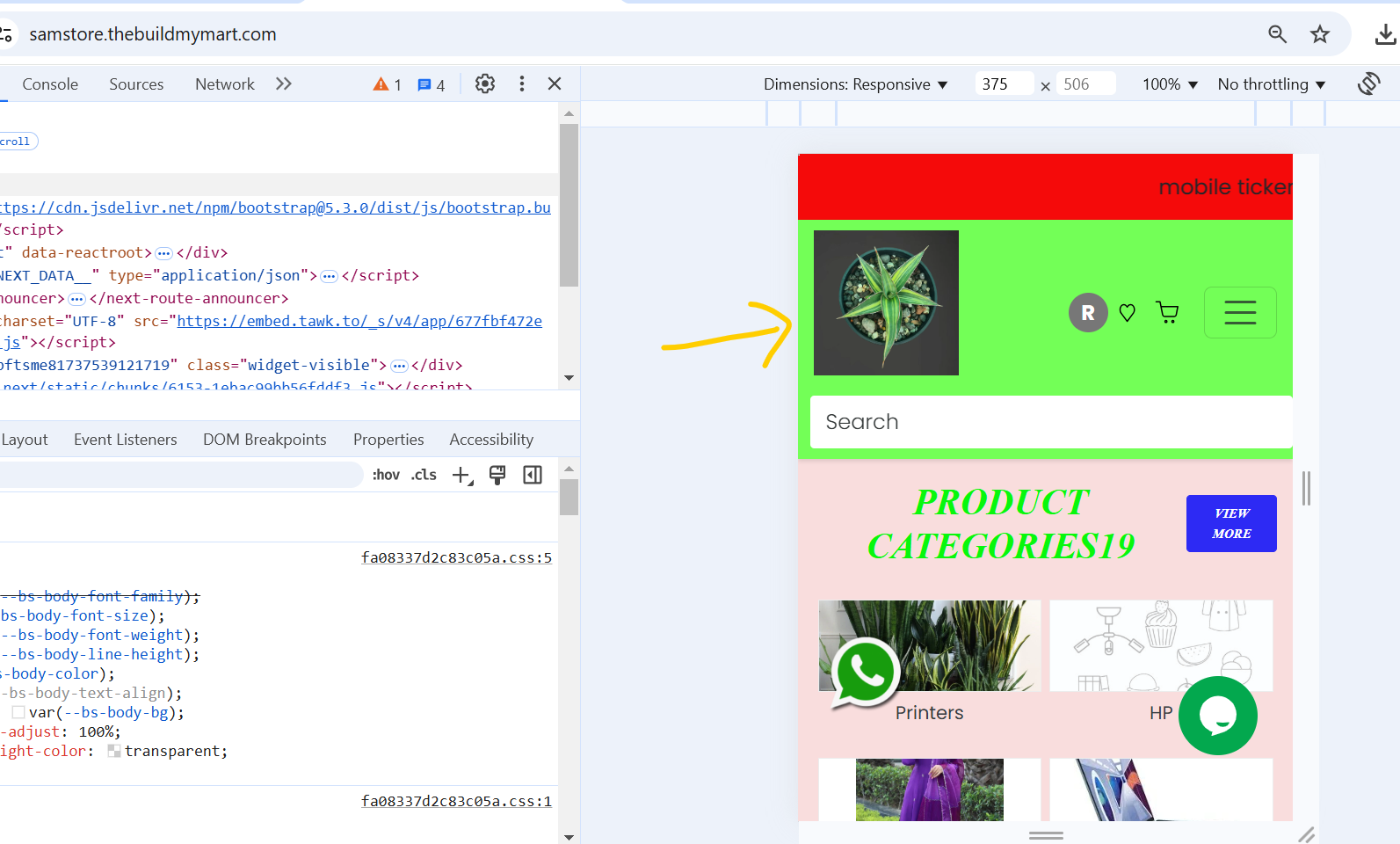
Task: Switch to the Console tab
Action: [x=50, y=84]
